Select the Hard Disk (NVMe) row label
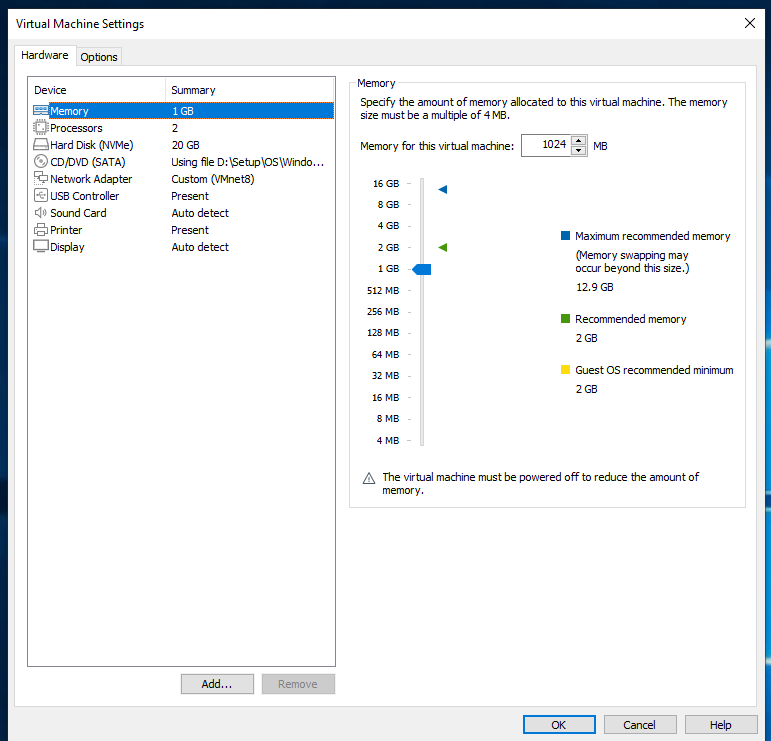Screen dimensions: 771x741 coord(92,145)
